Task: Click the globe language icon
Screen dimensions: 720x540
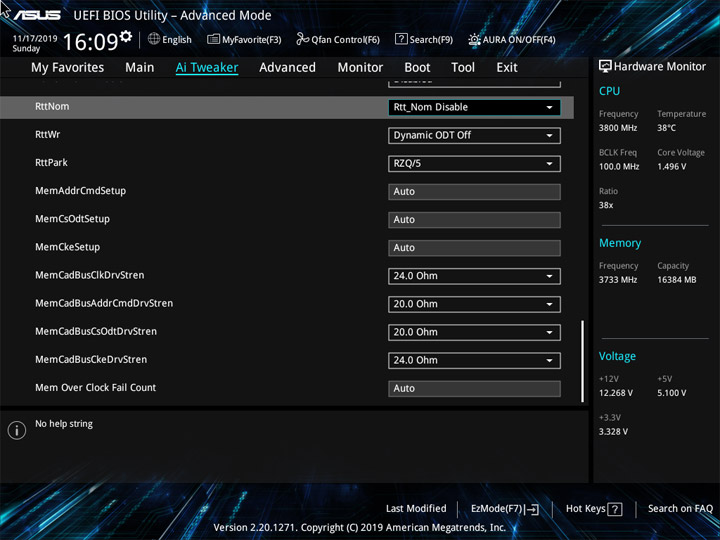Action: click(154, 39)
